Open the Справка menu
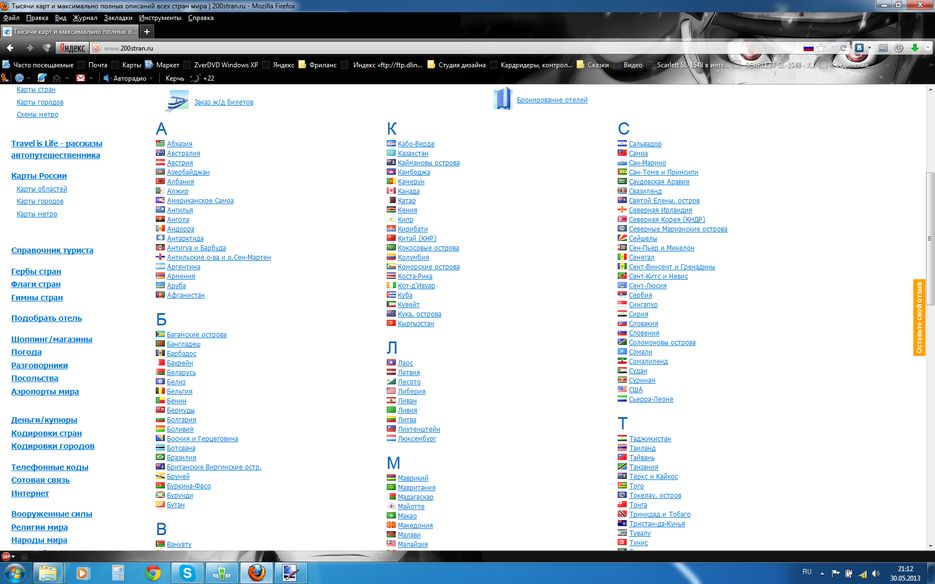 coord(200,18)
